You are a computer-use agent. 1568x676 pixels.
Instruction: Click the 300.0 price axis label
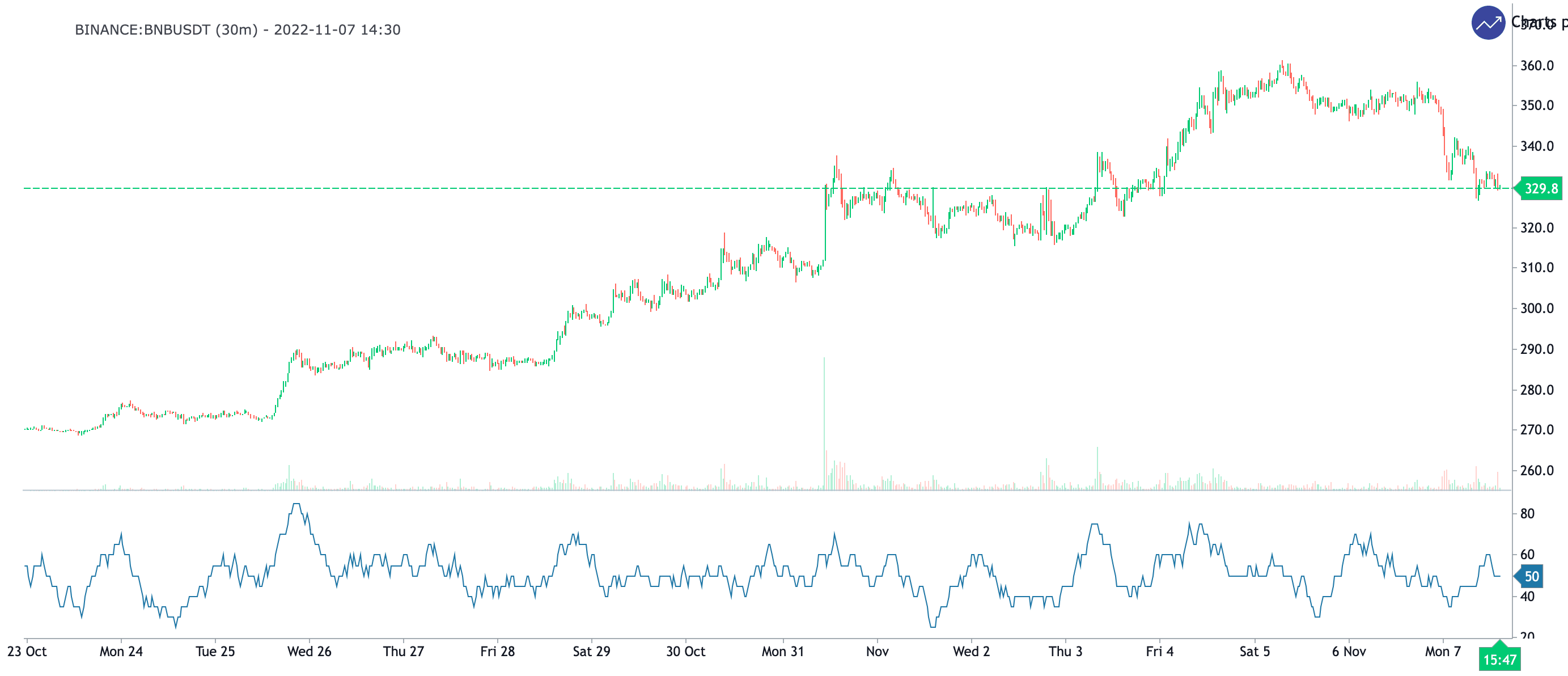1536,308
